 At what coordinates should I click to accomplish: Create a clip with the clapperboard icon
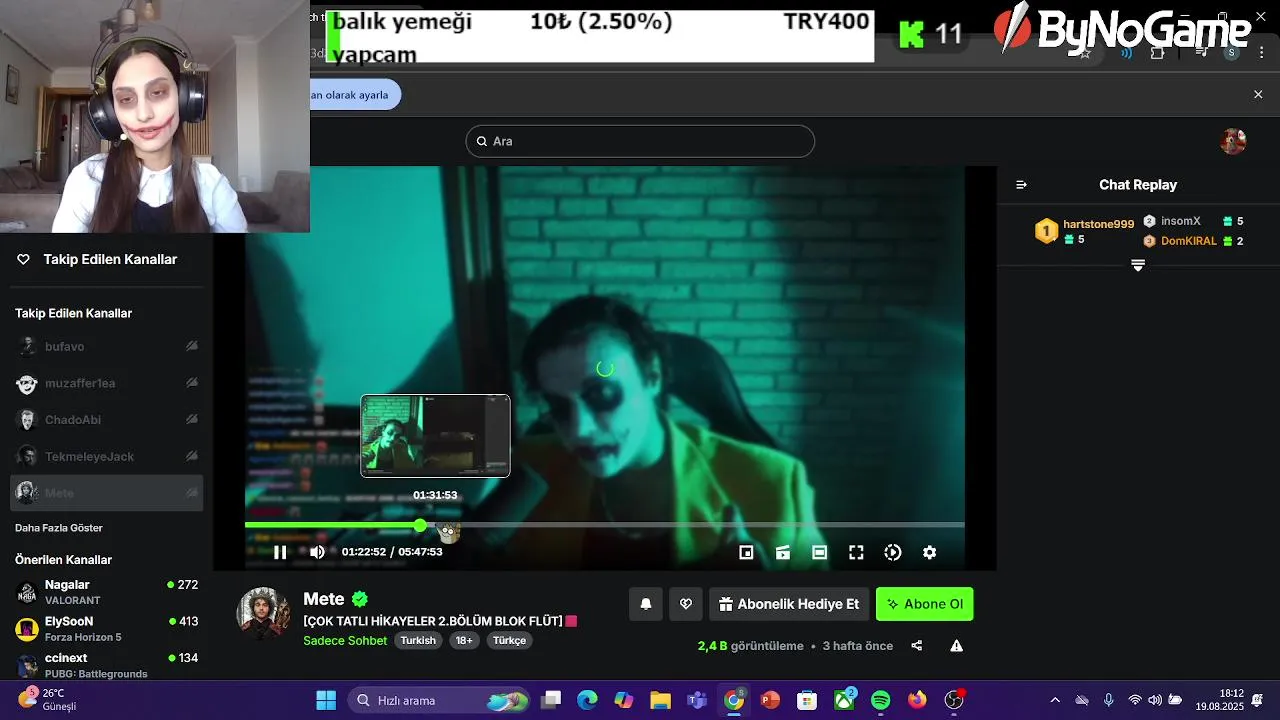click(783, 552)
